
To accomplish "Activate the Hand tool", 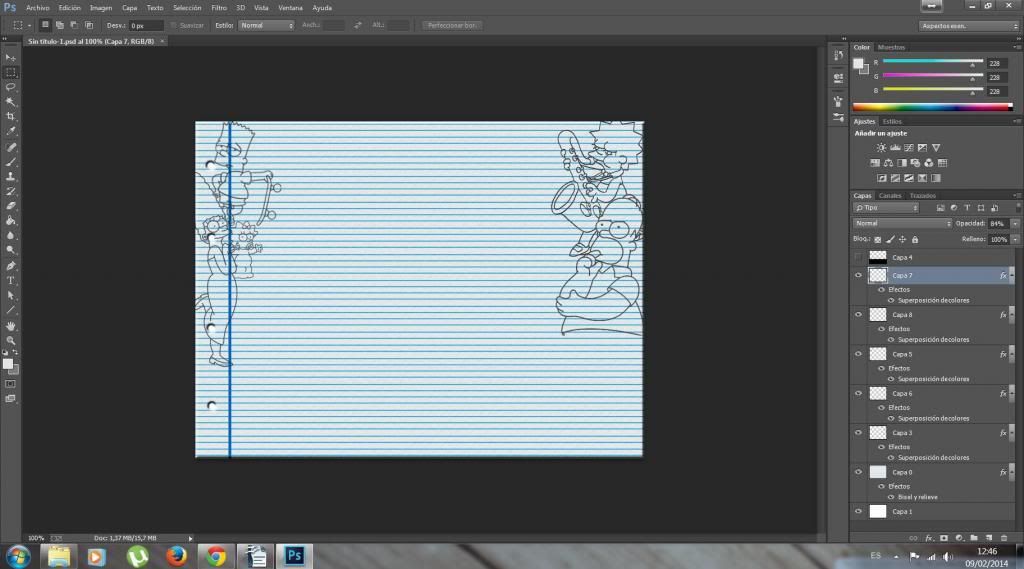I will pos(11,326).
